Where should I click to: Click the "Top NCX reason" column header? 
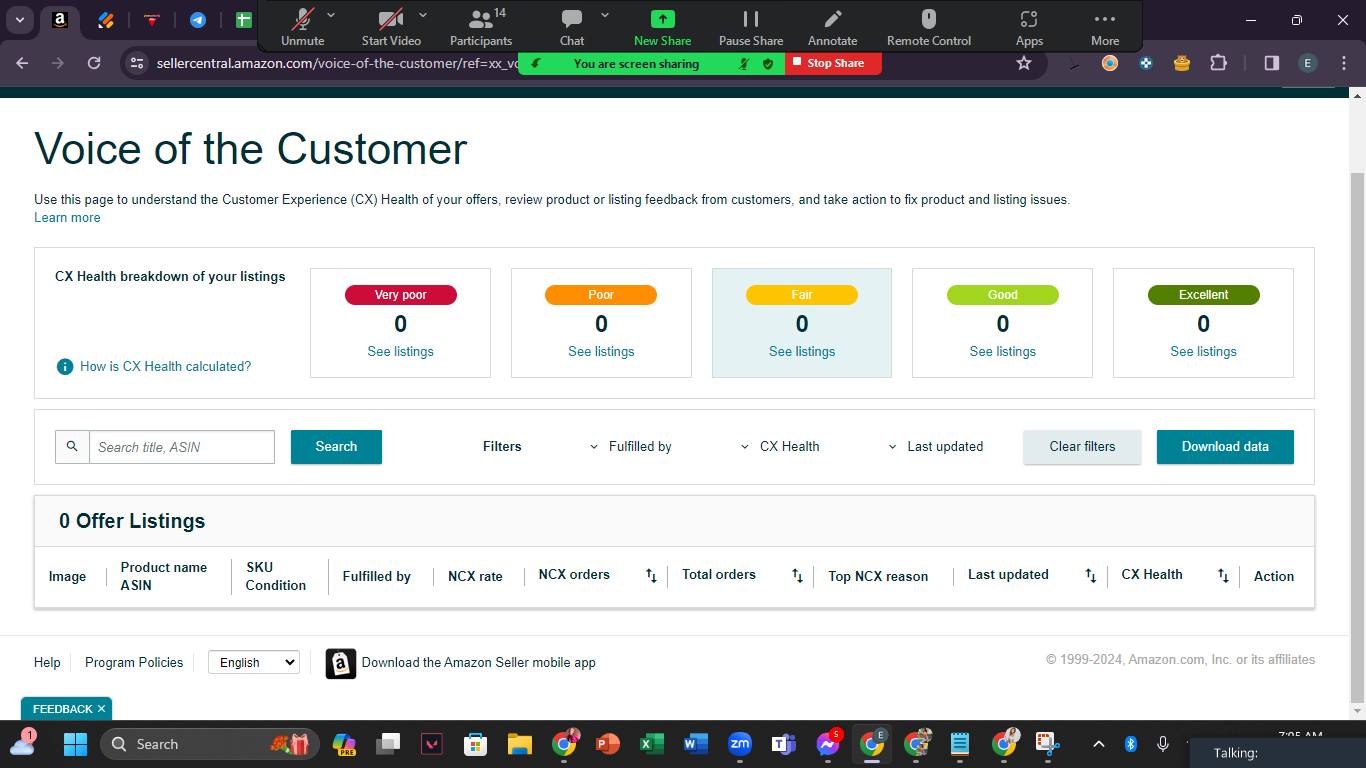pos(878,577)
